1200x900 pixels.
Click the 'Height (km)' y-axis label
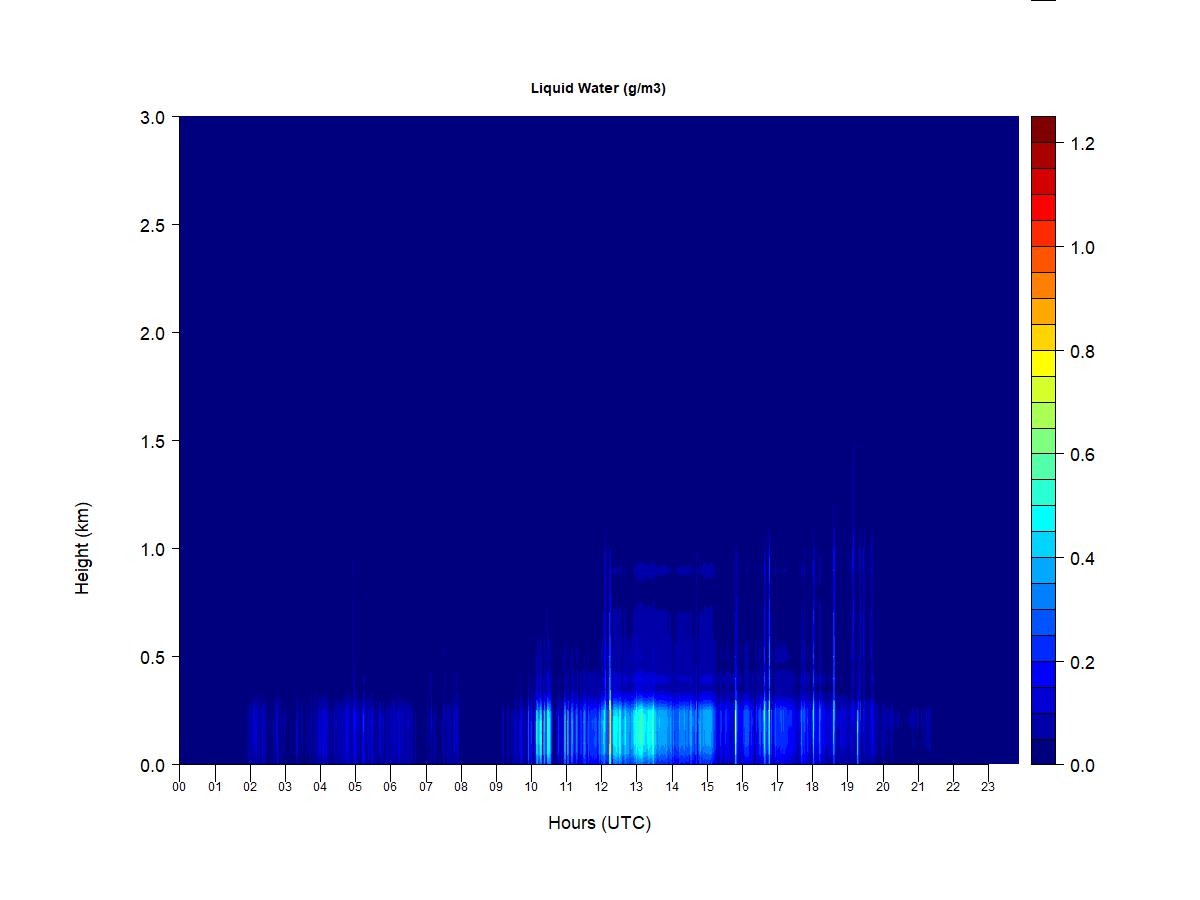[x=82, y=548]
